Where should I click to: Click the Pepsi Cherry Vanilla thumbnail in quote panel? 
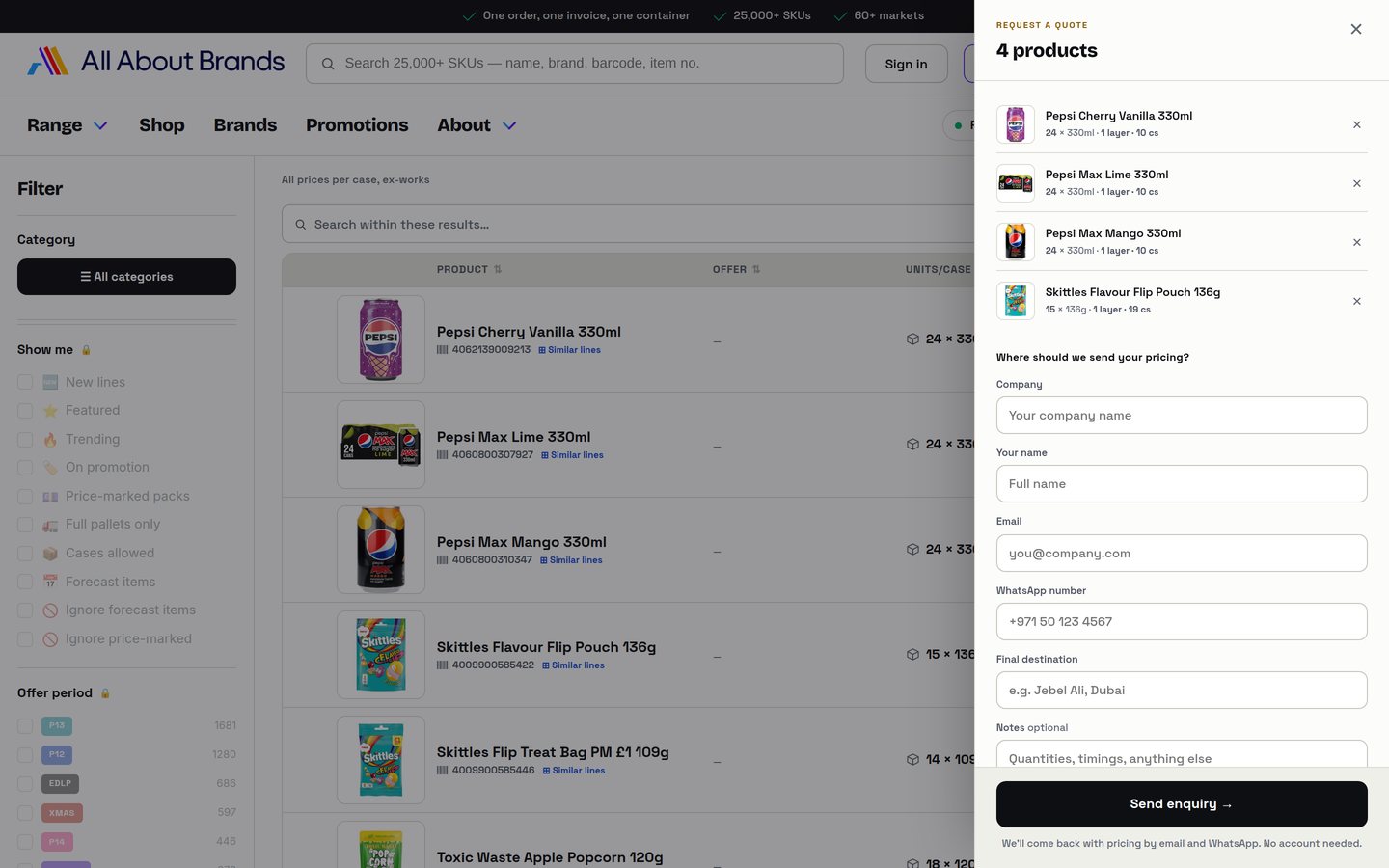pos(1016,124)
